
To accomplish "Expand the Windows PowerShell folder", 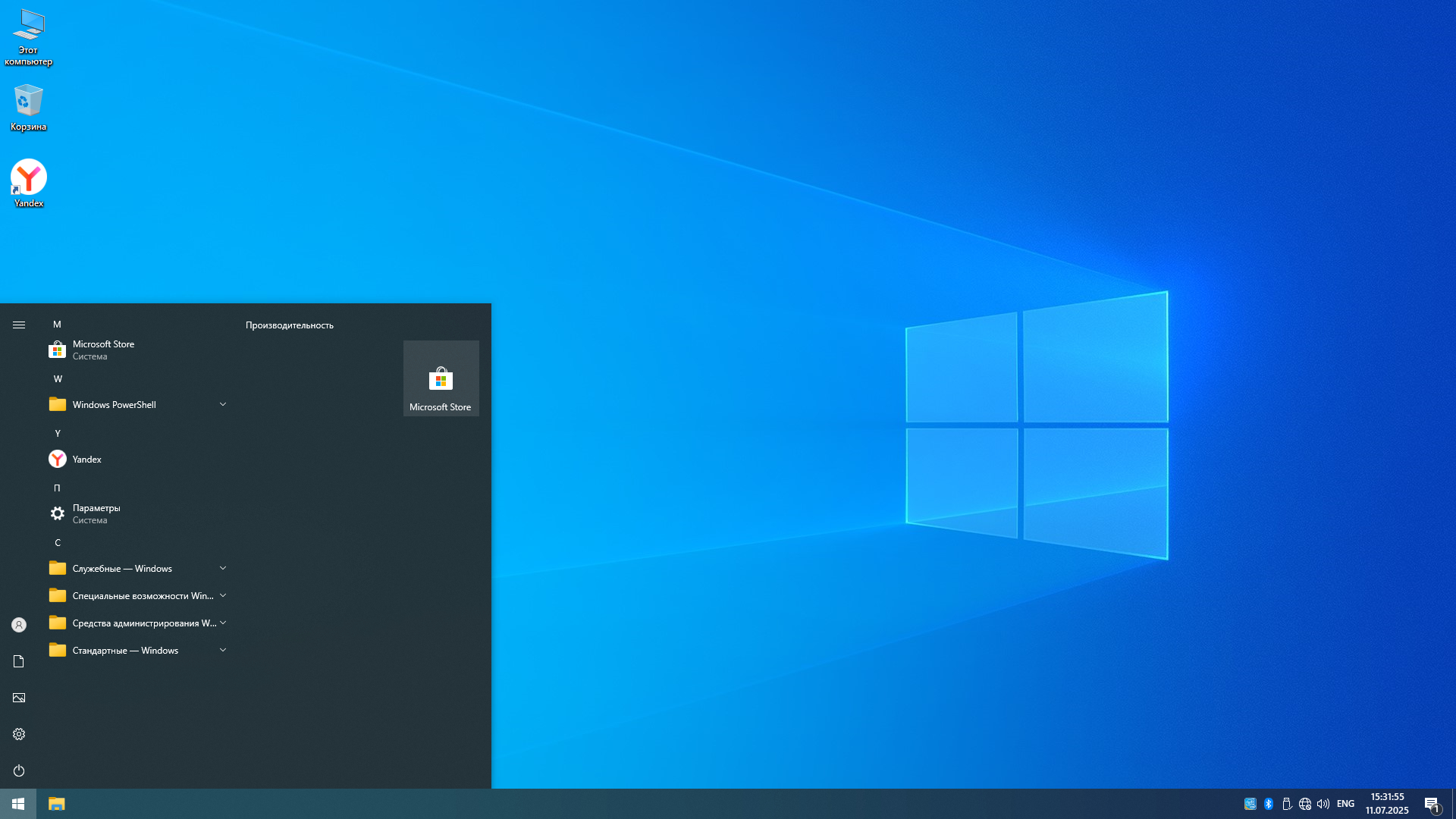I will [x=136, y=404].
